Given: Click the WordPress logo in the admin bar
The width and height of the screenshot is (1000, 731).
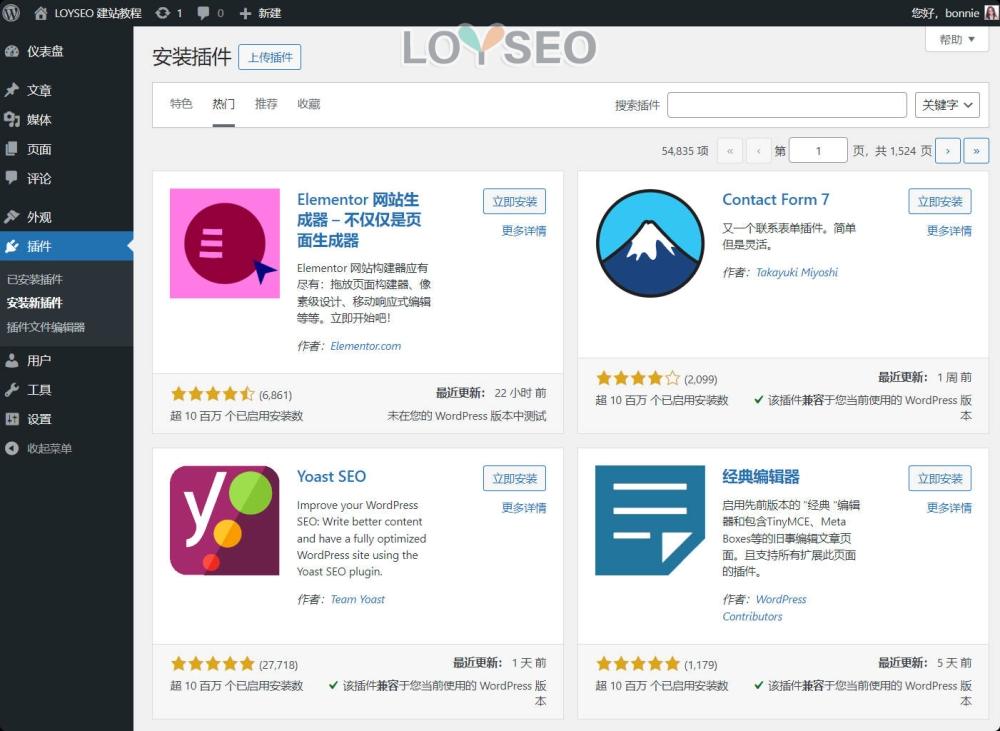Looking at the screenshot, I should pyautogui.click(x=13, y=13).
